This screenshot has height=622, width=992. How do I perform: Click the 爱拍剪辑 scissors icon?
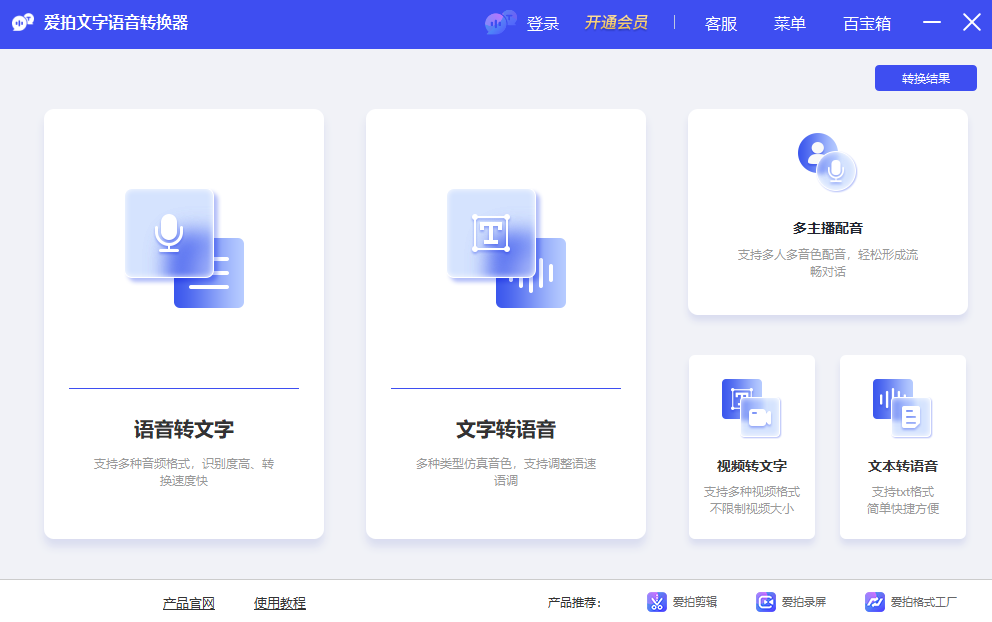pos(657,603)
